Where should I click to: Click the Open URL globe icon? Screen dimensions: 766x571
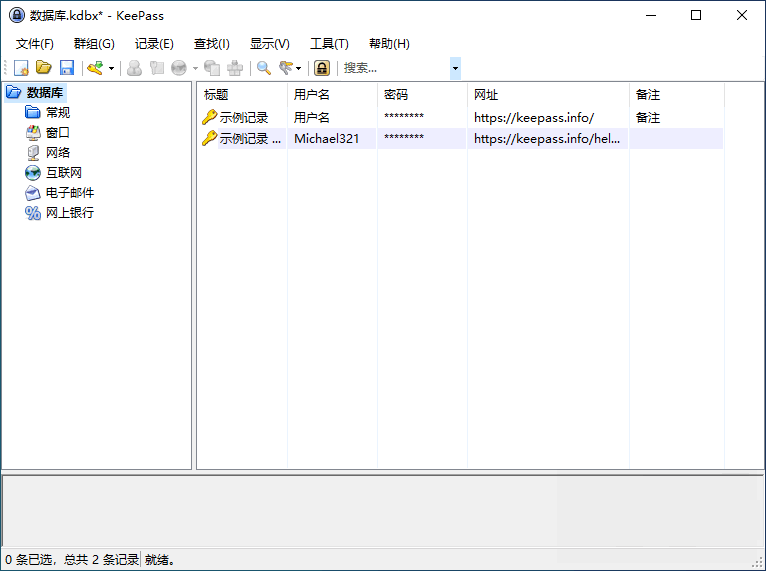[179, 68]
